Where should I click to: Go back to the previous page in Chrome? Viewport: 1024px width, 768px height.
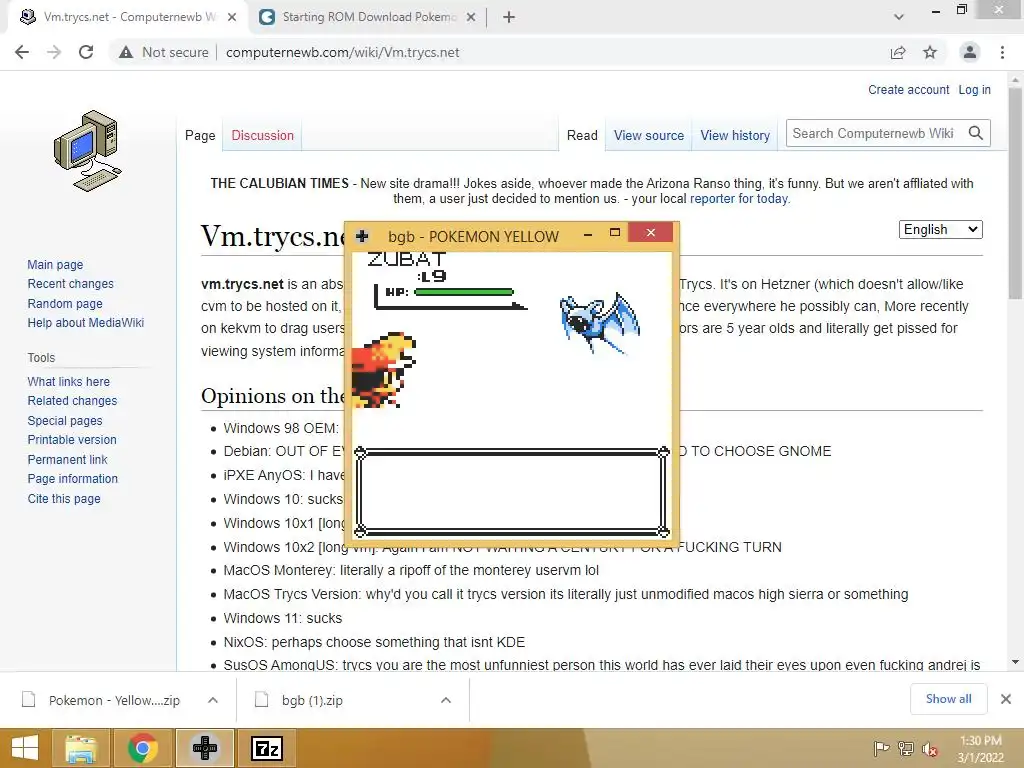point(22,52)
